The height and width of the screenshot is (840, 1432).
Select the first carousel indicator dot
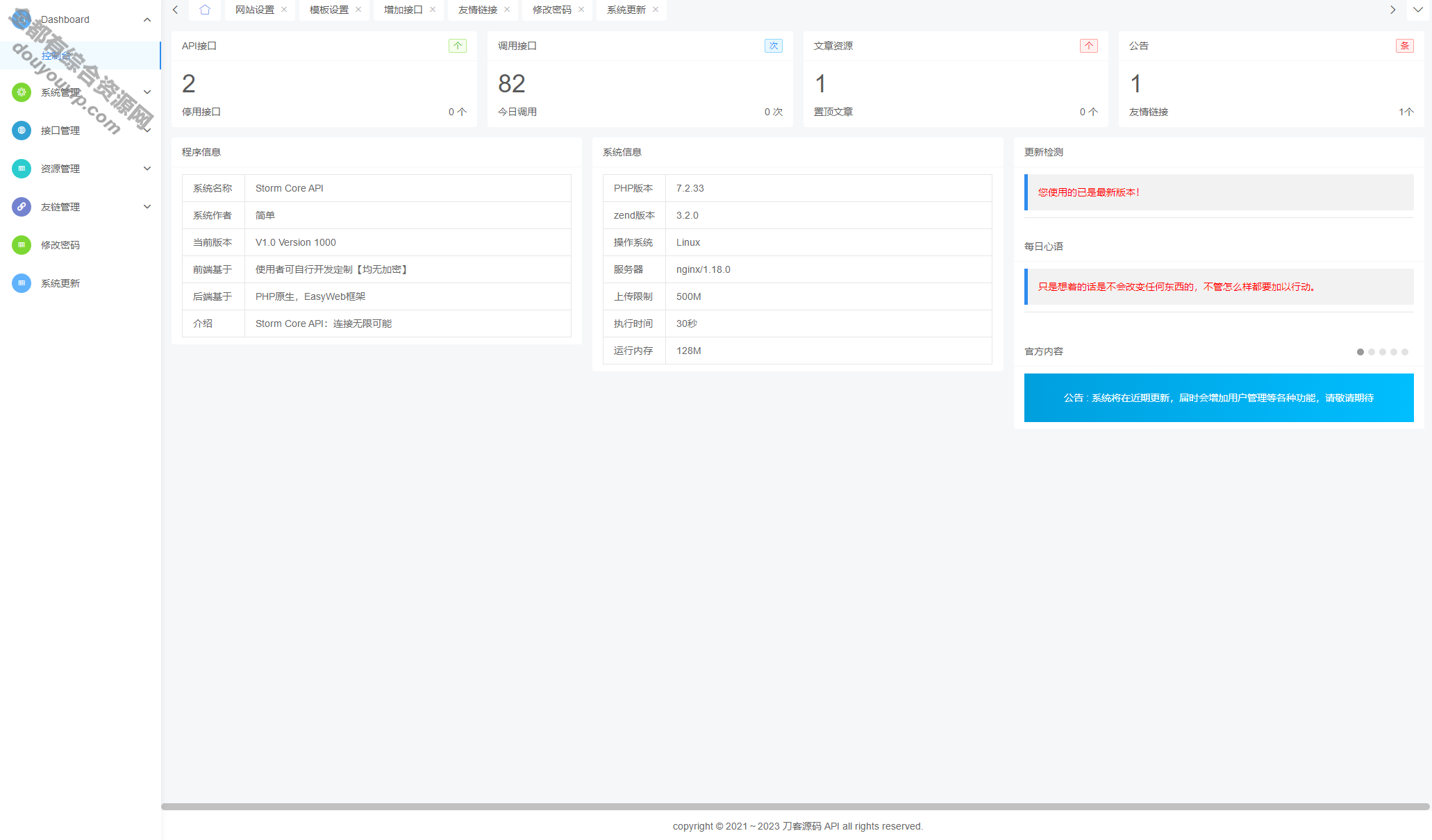click(x=1360, y=352)
